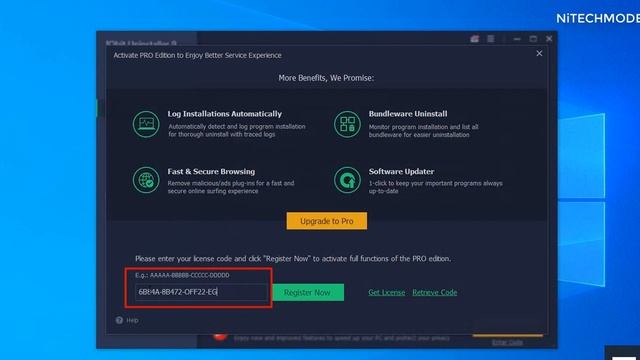The height and width of the screenshot is (360, 640).
Task: Click the Software Updater icon
Action: [347, 180]
